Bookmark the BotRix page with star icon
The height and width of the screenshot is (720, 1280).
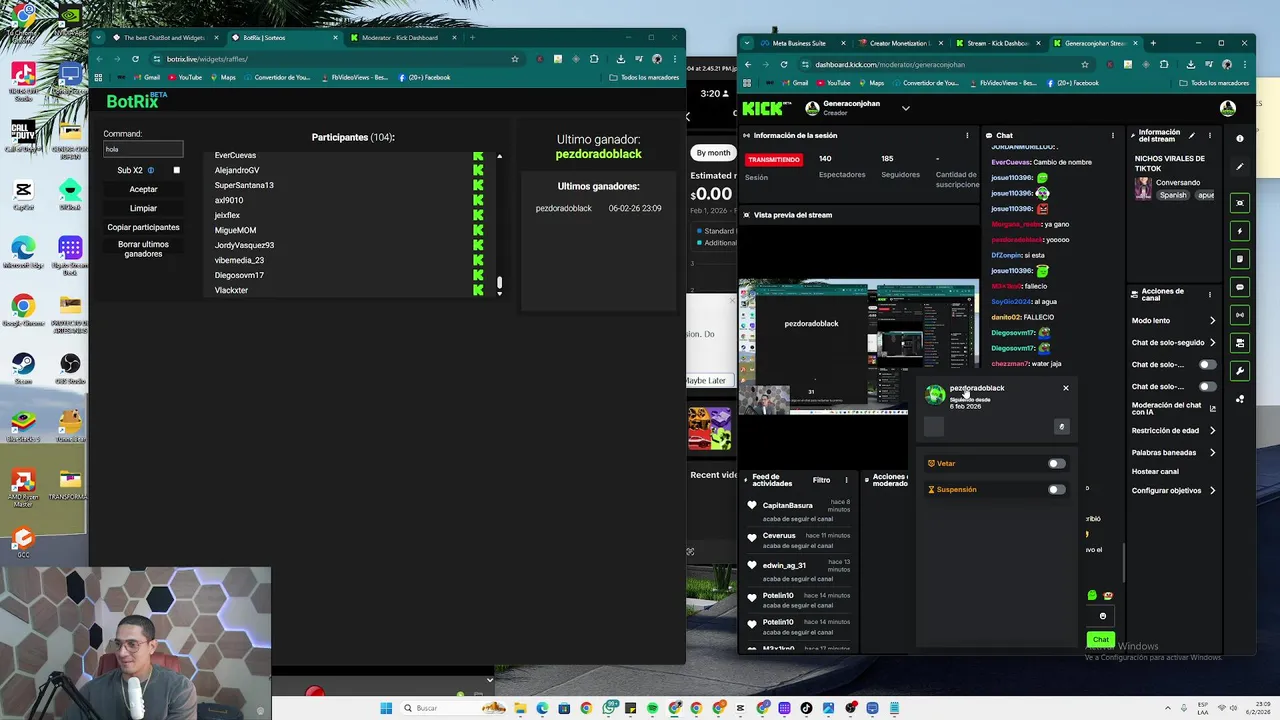(515, 59)
